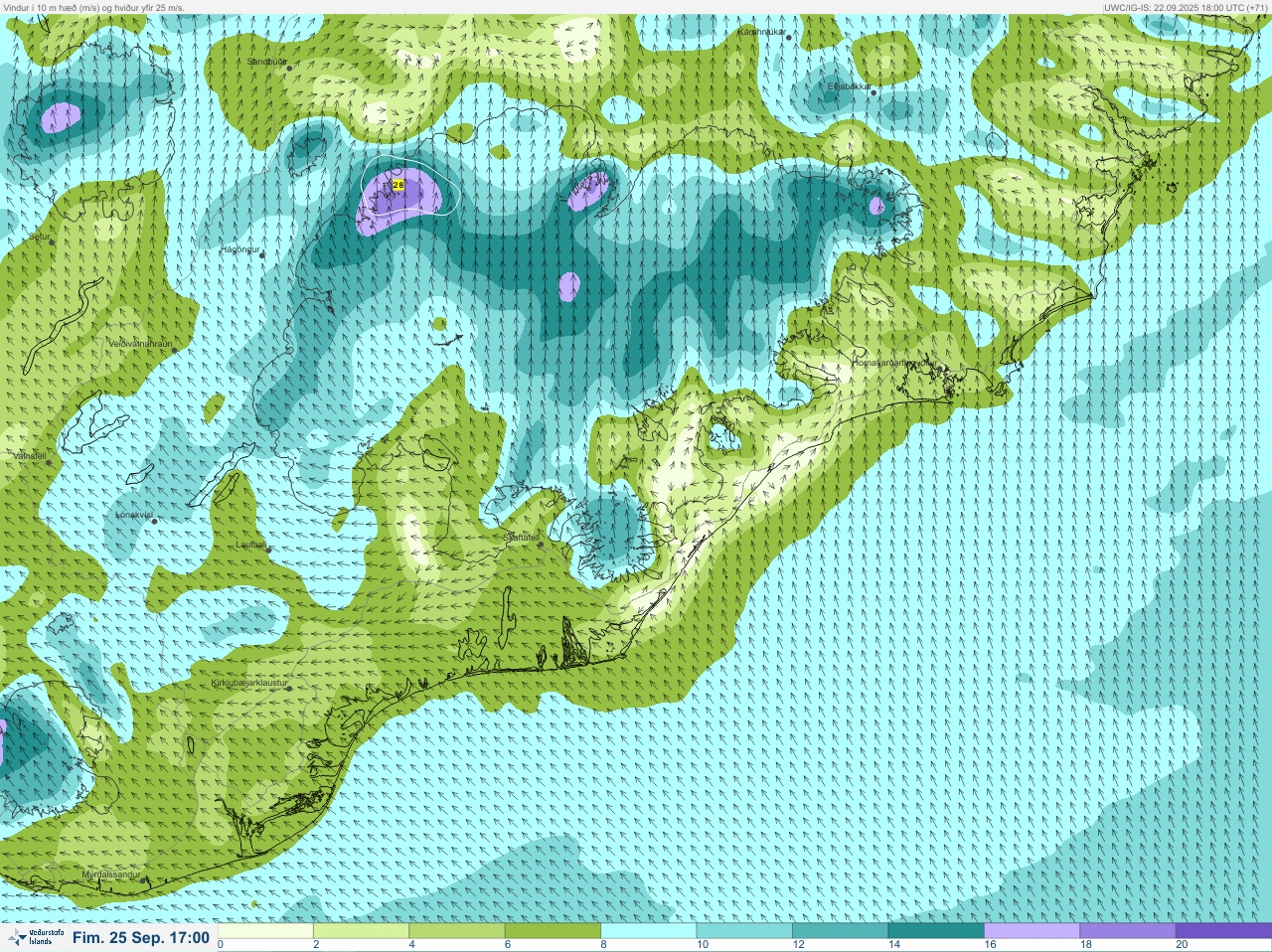Click the forecast time Fim. 25 Sep. 17:00
1272x952 pixels.
[140, 938]
